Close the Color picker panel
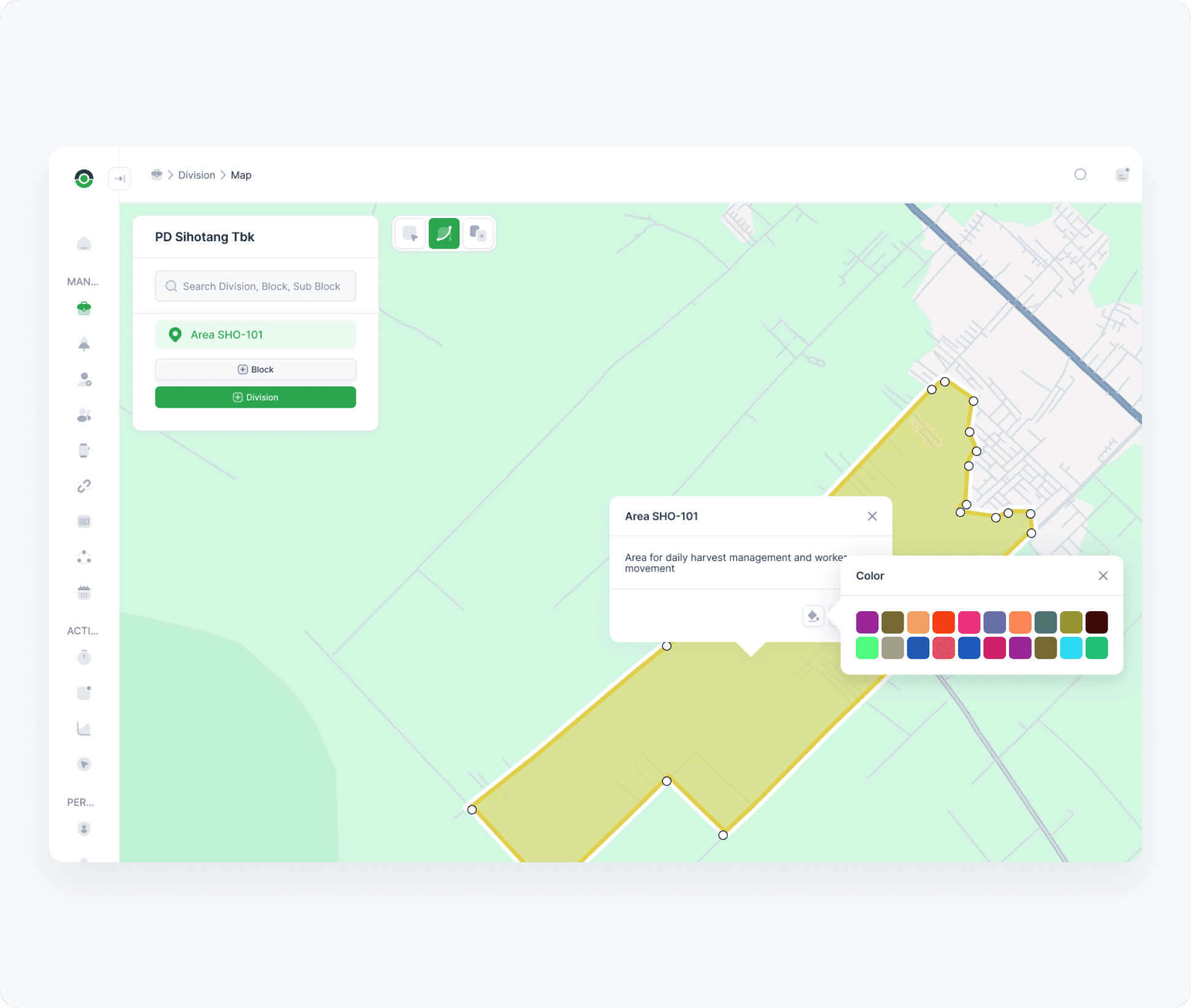1191x1008 pixels. click(1103, 576)
